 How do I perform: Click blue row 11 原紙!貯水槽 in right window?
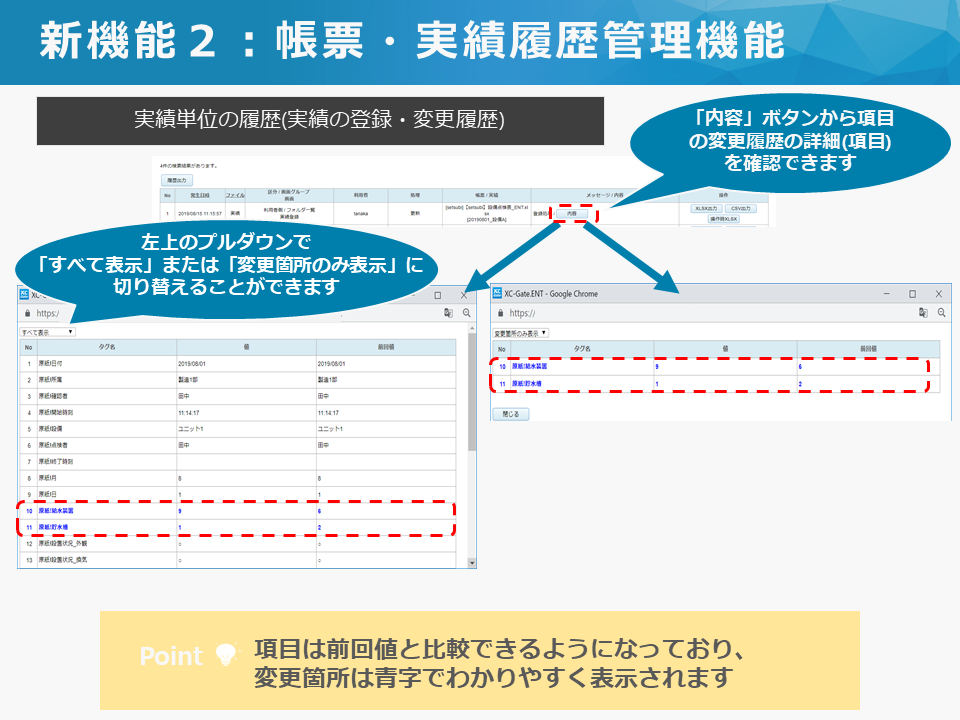click(x=716, y=384)
